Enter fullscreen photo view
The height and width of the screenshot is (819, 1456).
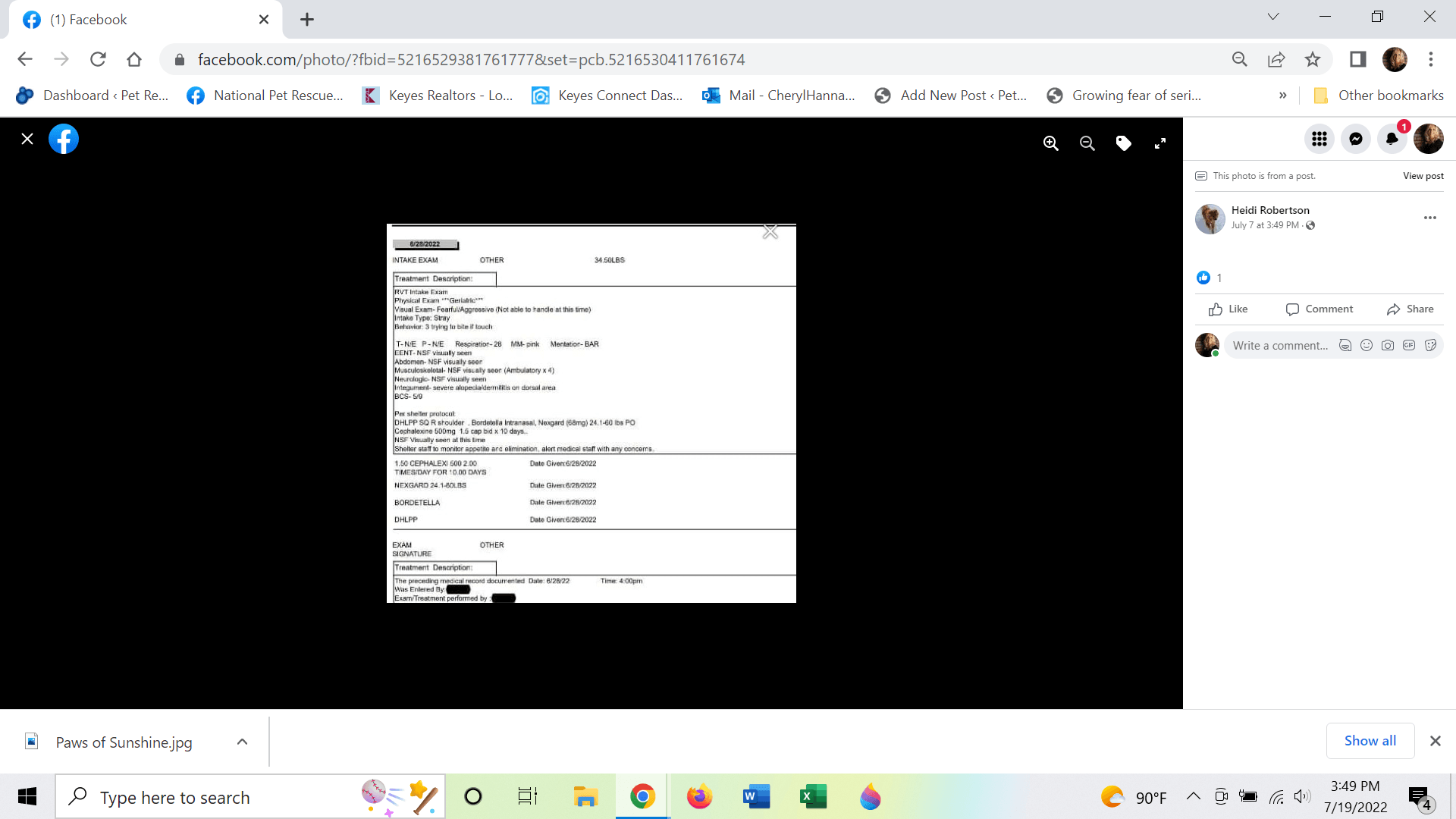pyautogui.click(x=1159, y=143)
